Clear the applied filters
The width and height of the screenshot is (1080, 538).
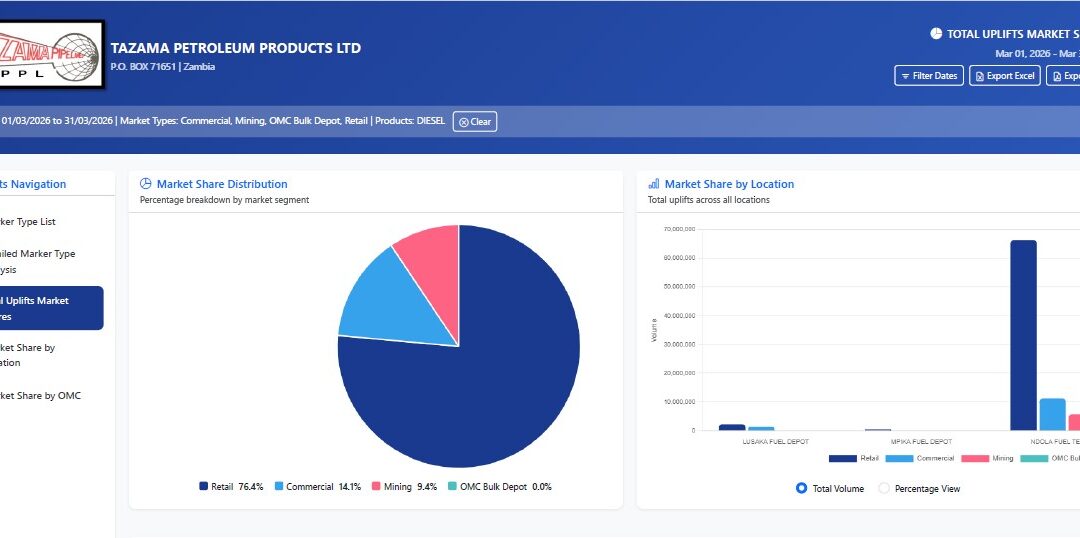[x=475, y=122]
